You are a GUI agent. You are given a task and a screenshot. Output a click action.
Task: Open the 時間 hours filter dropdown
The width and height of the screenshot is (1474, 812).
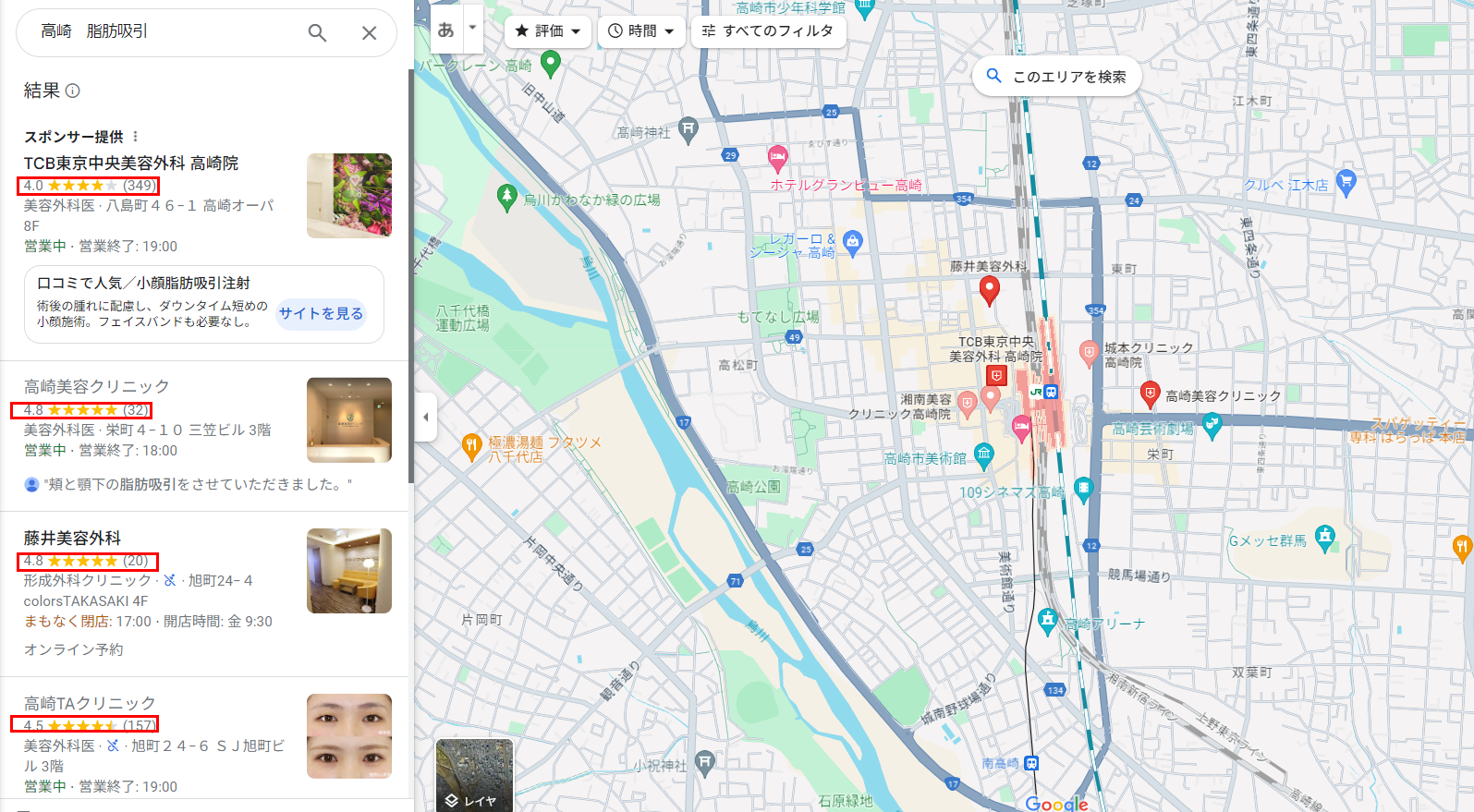[x=641, y=30]
